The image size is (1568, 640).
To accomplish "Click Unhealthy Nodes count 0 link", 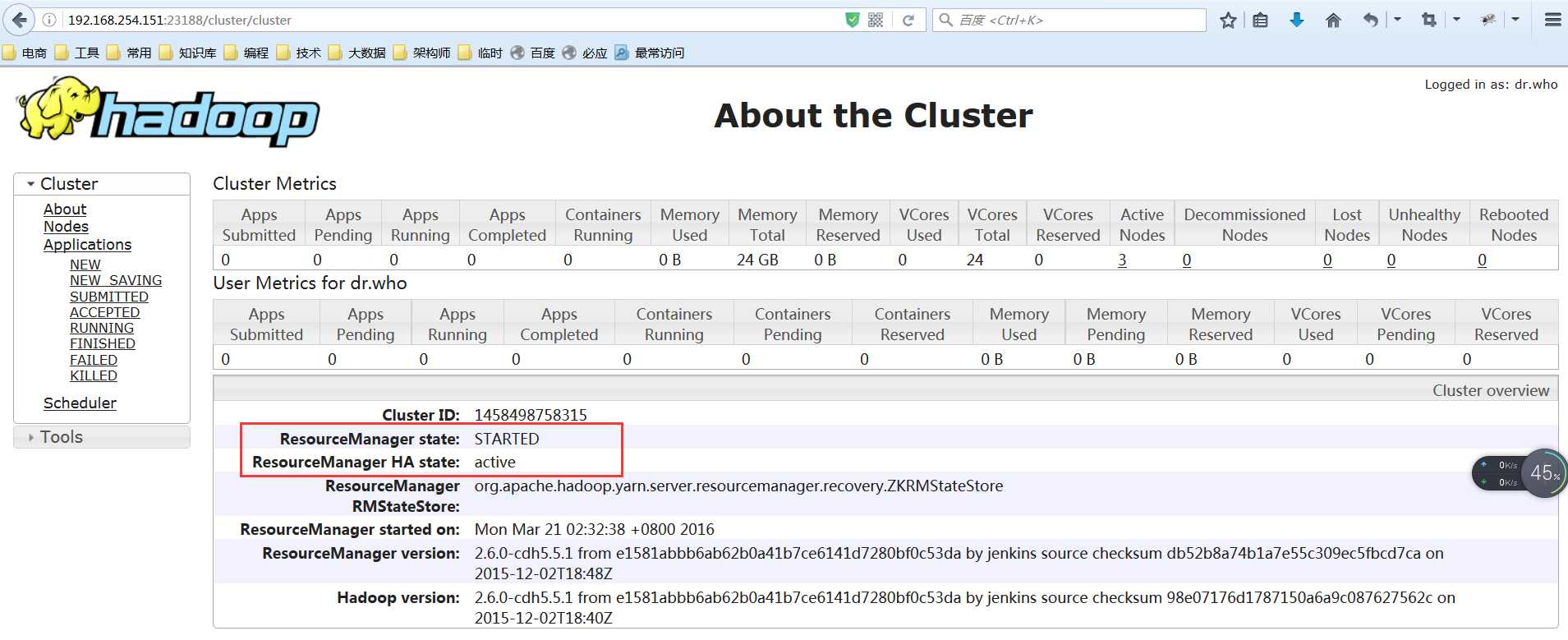I will [x=1391, y=260].
